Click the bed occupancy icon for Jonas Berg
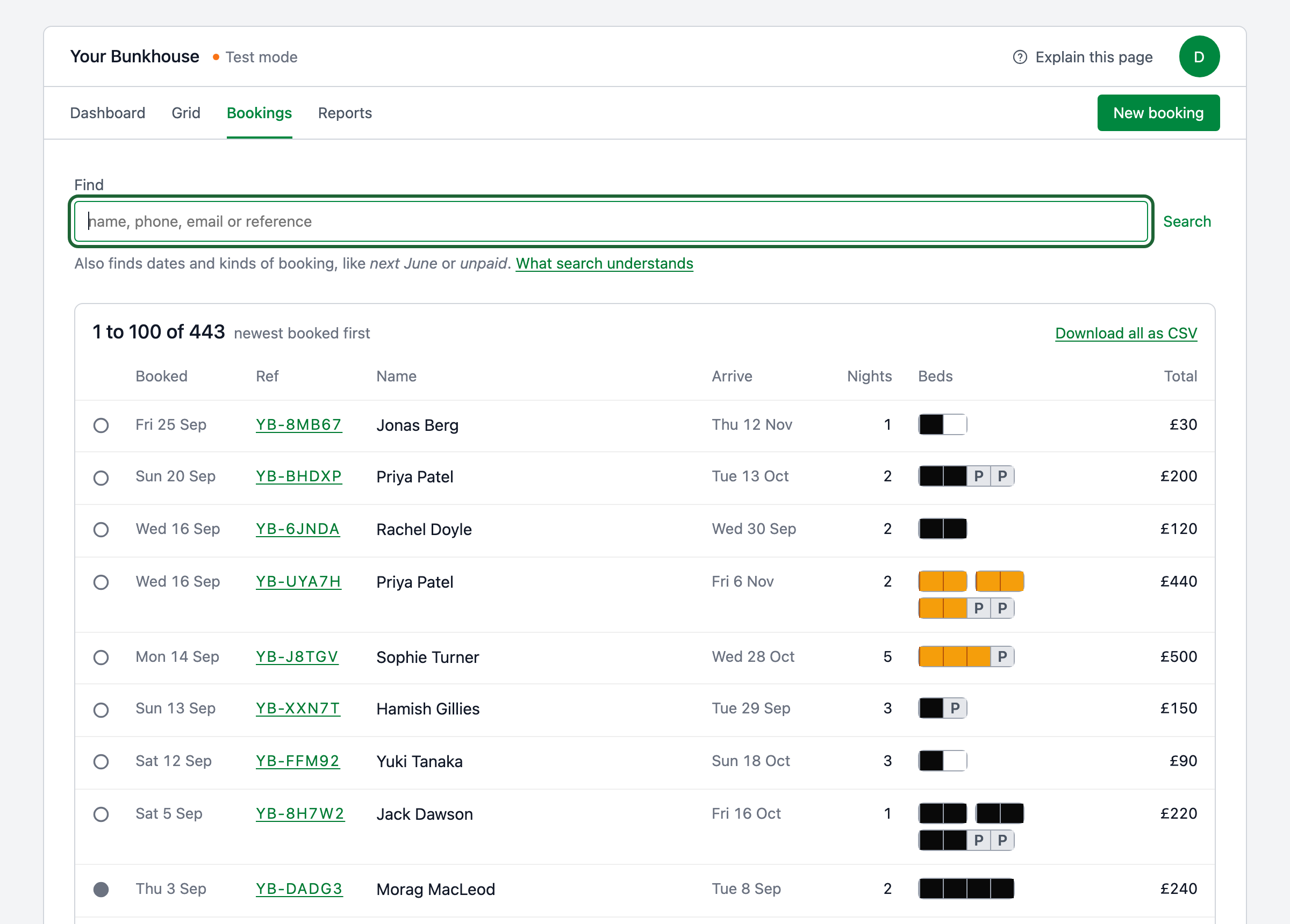 click(x=942, y=425)
